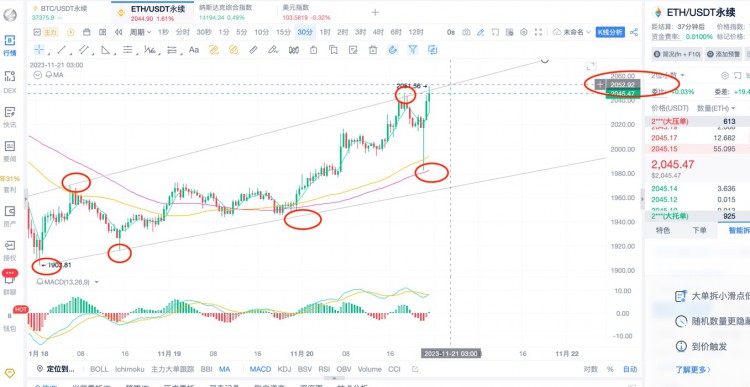
Task: Toggle the BOLL indicator
Action: 99,369
